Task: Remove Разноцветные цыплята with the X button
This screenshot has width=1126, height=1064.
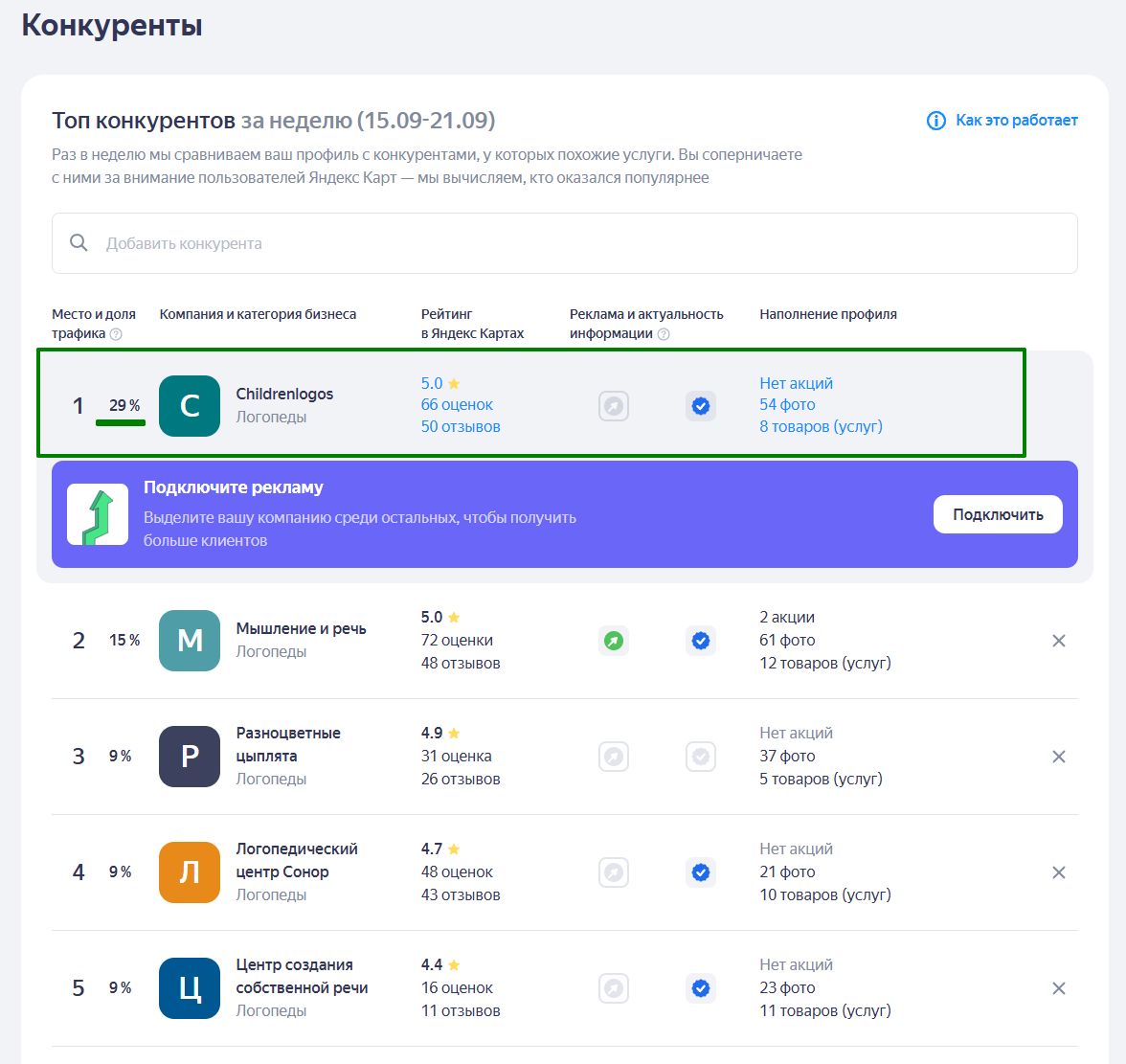Action: pyautogui.click(x=1059, y=757)
